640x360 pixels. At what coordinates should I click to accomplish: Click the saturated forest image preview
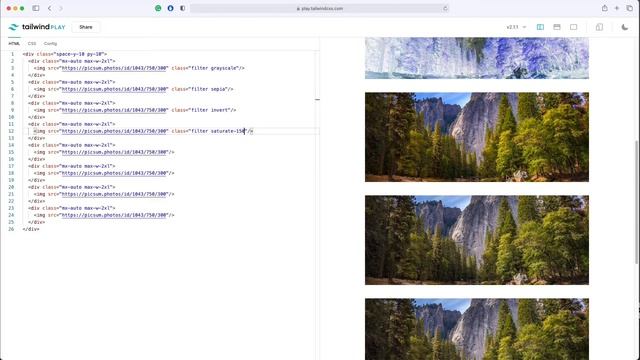click(x=477, y=137)
